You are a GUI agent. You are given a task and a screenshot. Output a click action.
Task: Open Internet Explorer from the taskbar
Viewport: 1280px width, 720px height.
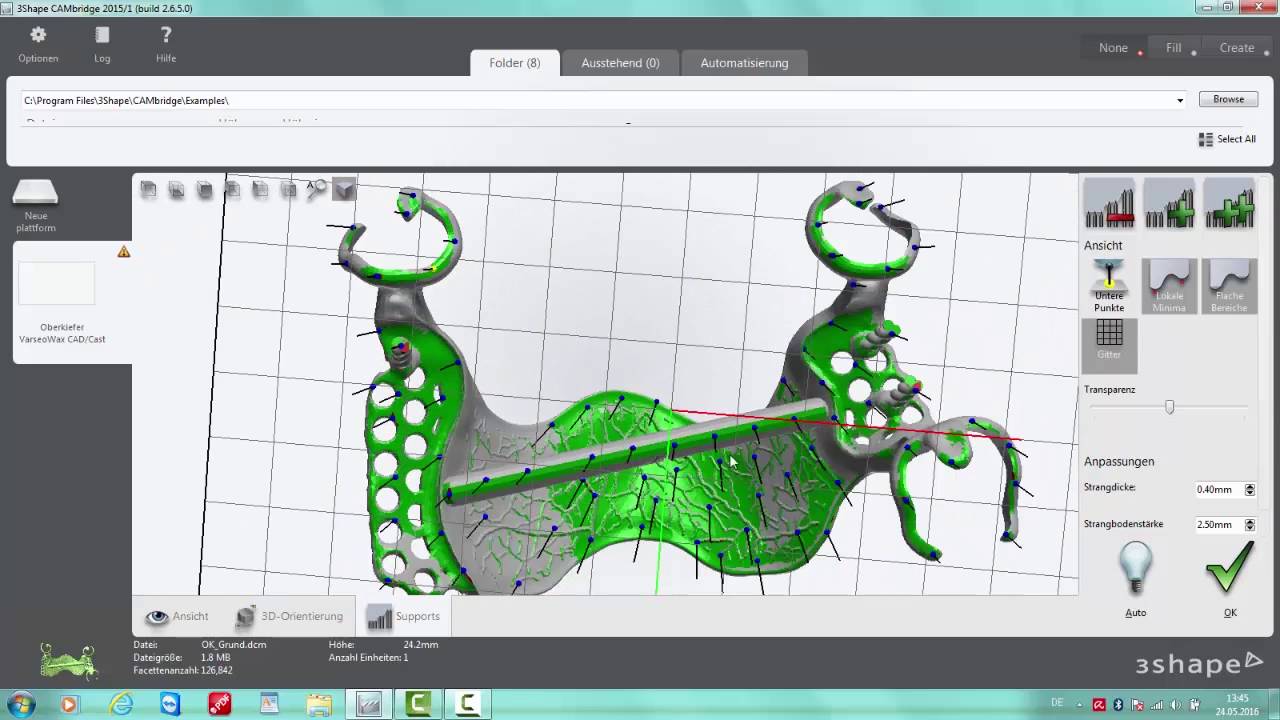[121, 704]
